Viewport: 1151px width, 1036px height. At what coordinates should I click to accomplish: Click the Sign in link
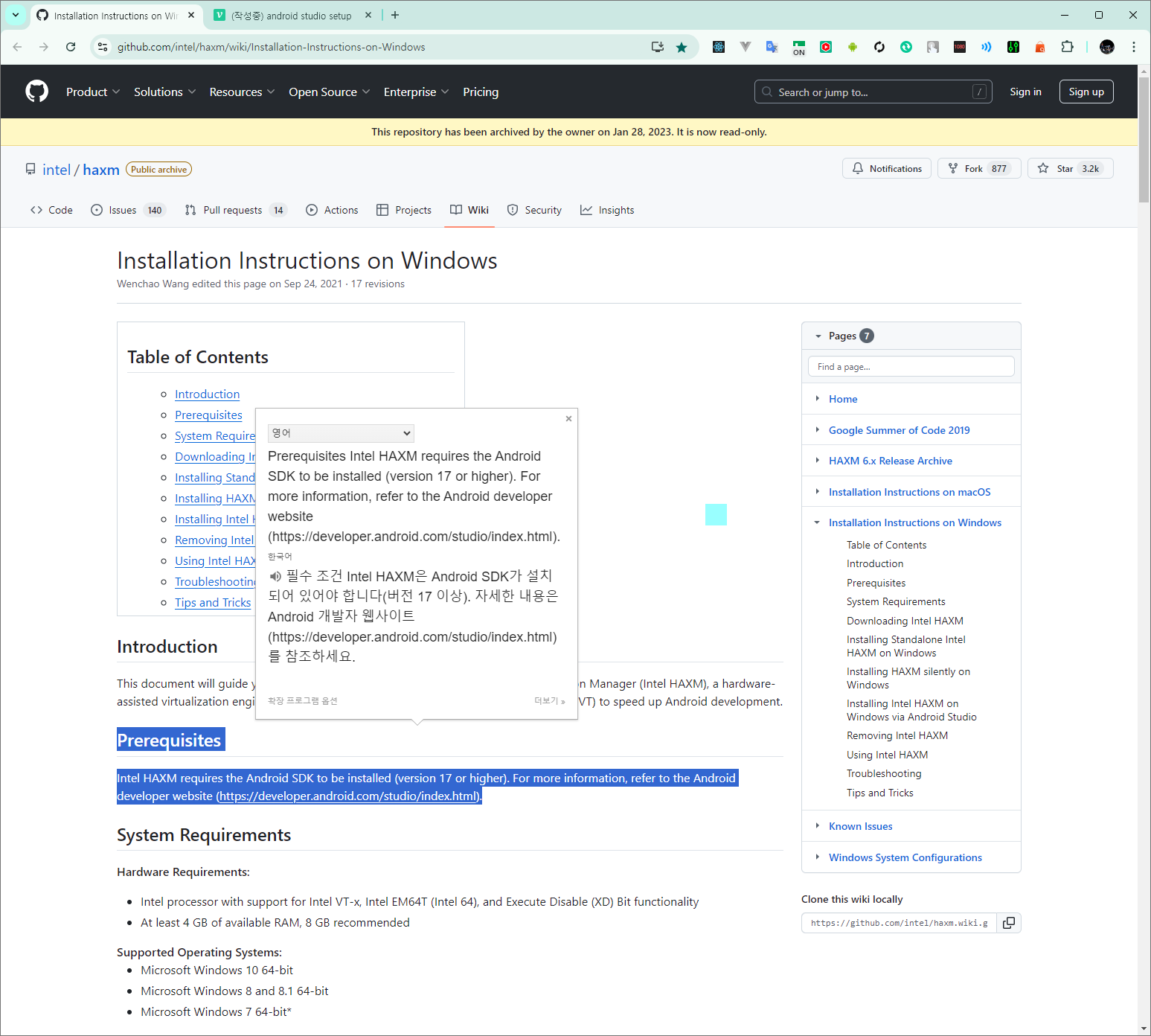click(x=1025, y=92)
